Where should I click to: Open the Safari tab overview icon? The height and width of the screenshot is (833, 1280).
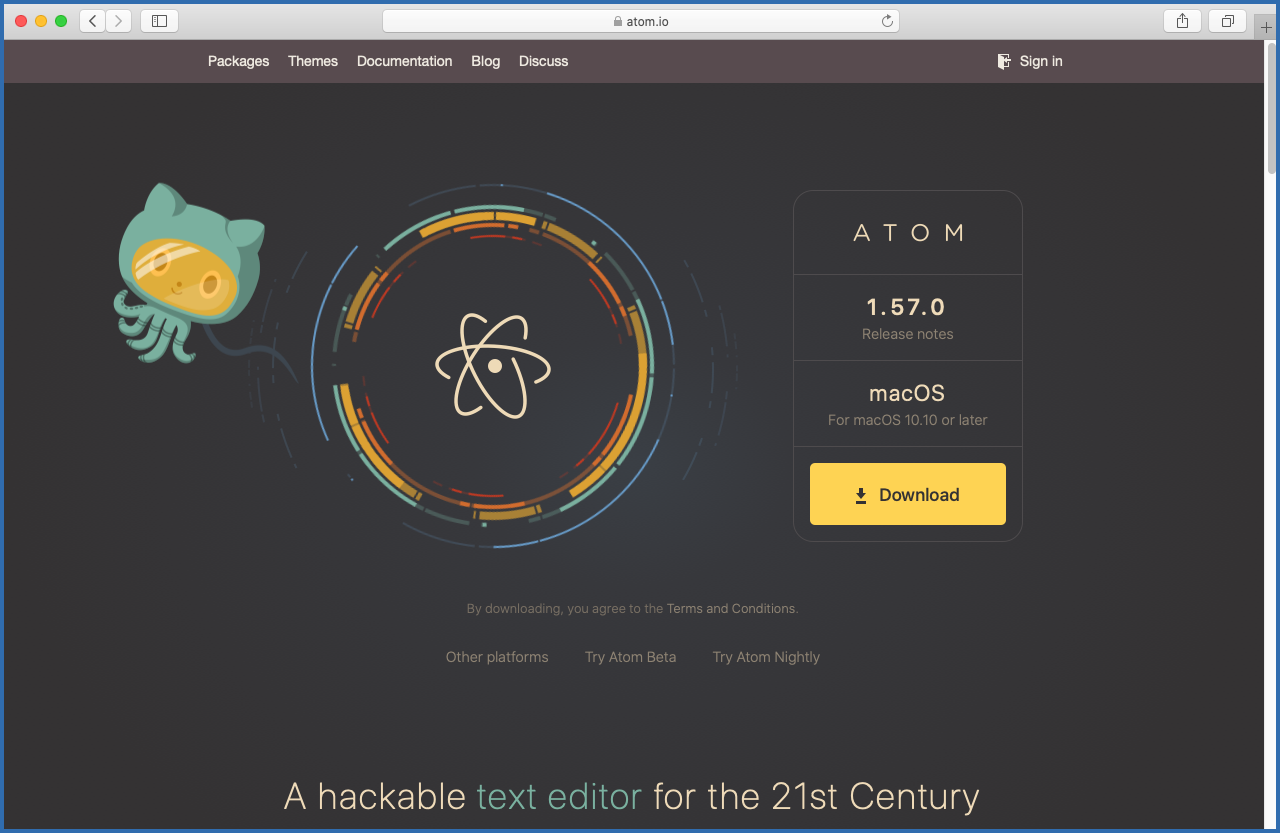pos(1227,20)
